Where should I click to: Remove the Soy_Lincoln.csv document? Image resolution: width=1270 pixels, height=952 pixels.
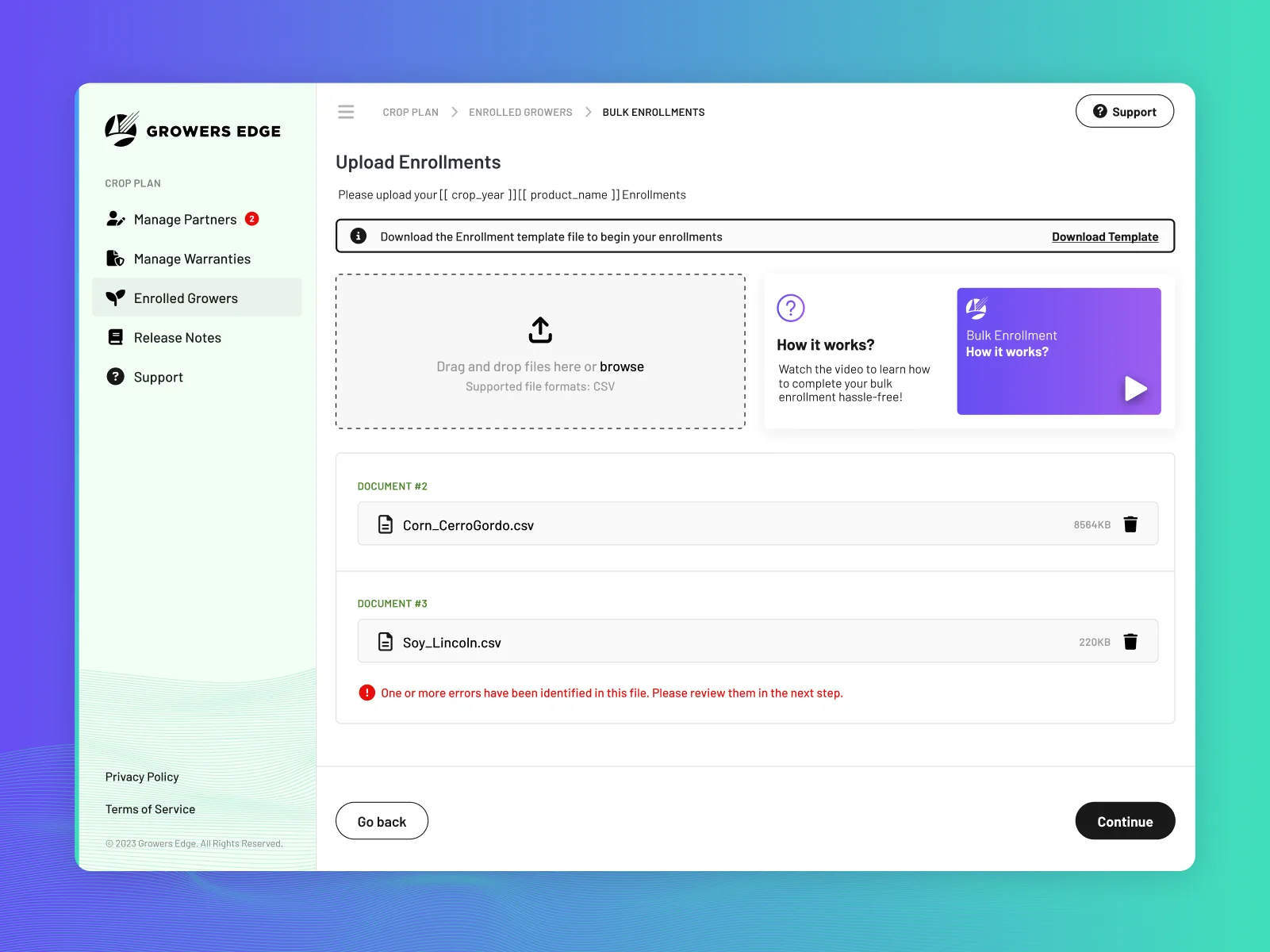(1130, 642)
